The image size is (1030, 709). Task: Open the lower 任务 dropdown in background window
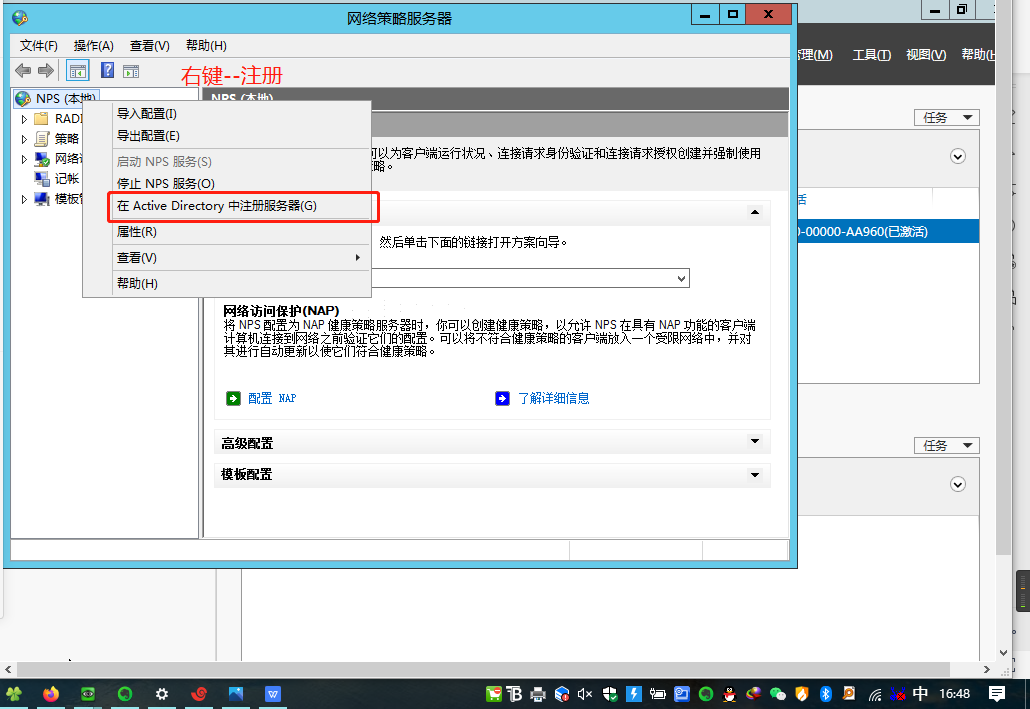coord(947,446)
